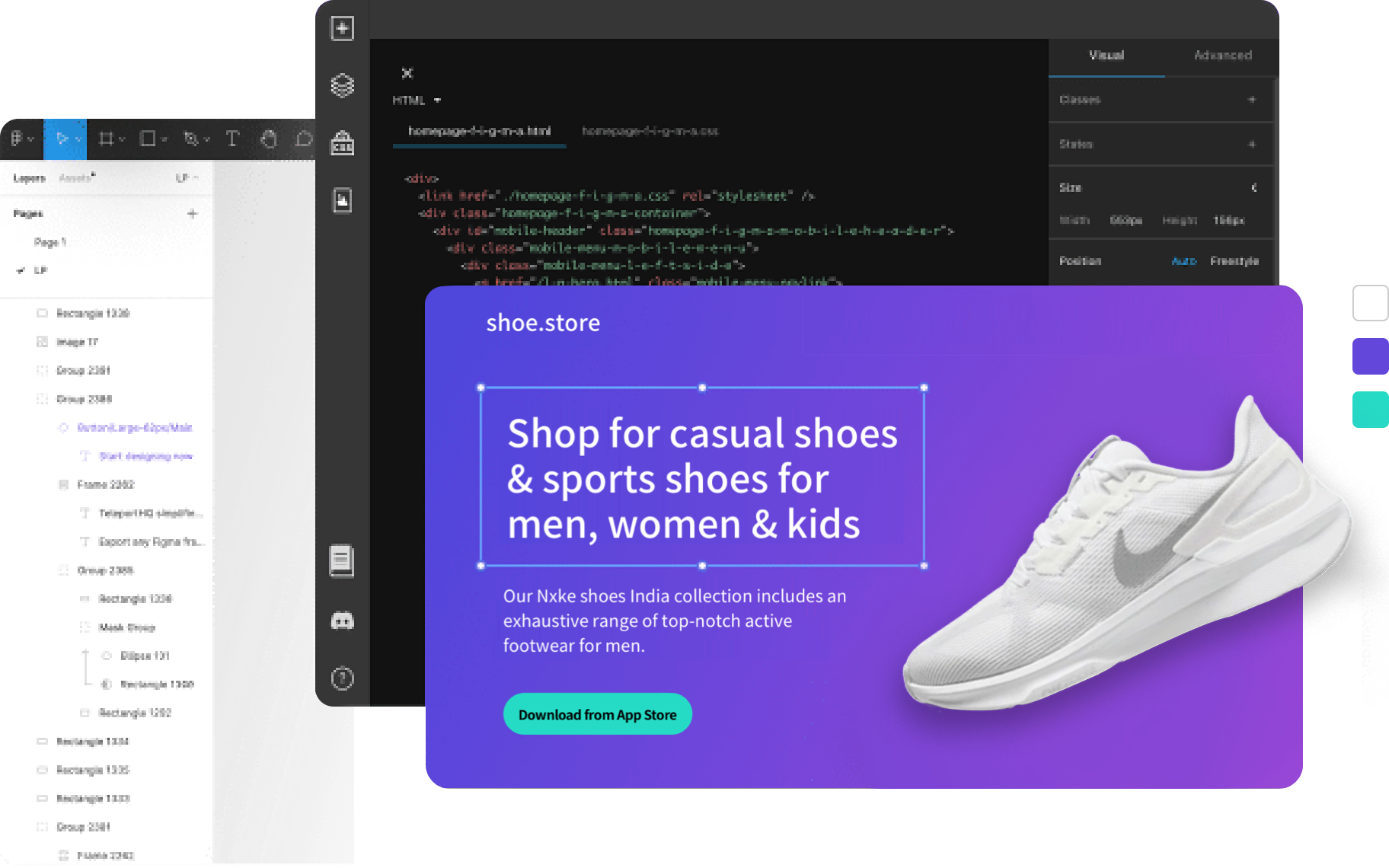The width and height of the screenshot is (1389, 868).
Task: Collapse the Size section
Action: 1253,187
